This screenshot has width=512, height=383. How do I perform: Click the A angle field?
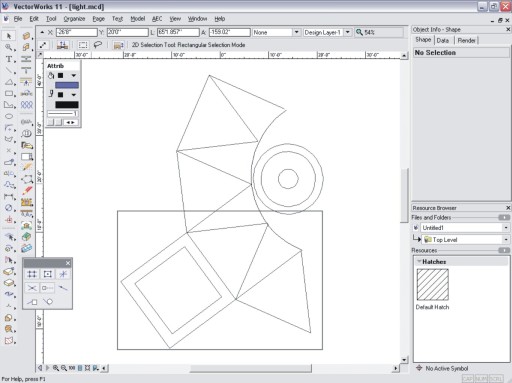(229, 32)
